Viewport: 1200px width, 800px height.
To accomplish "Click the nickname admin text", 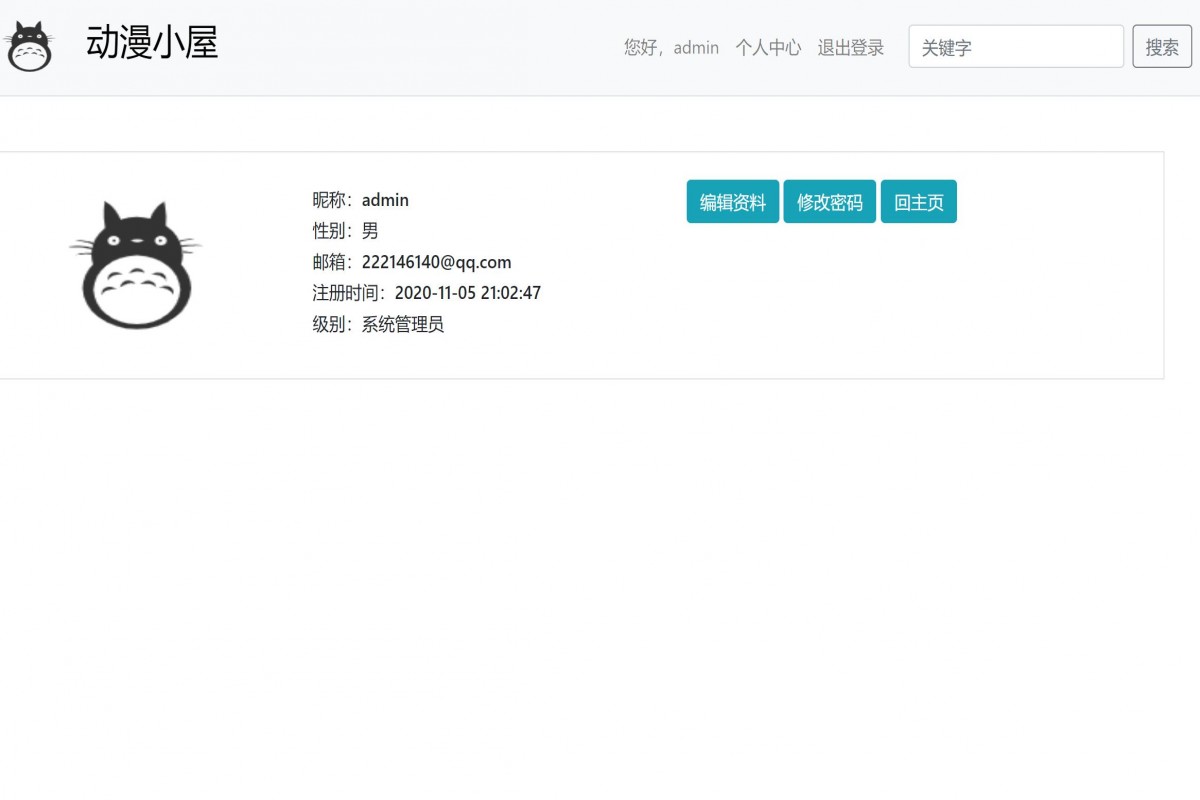I will click(x=385, y=200).
